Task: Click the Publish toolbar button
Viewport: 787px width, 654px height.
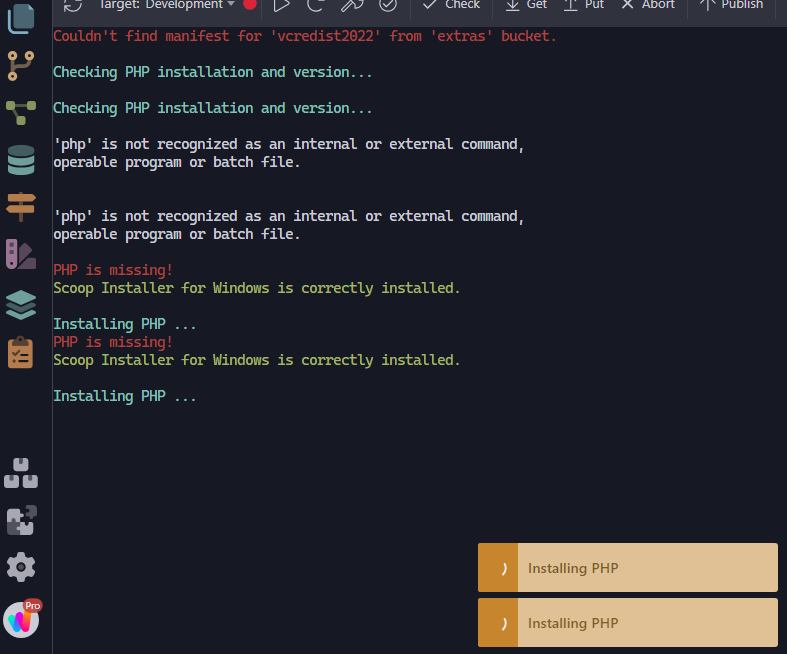Action: coord(732,5)
